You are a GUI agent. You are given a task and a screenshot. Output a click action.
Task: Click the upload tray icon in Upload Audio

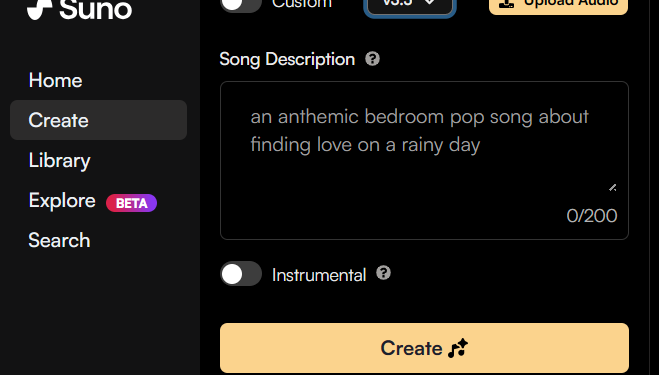click(508, 3)
